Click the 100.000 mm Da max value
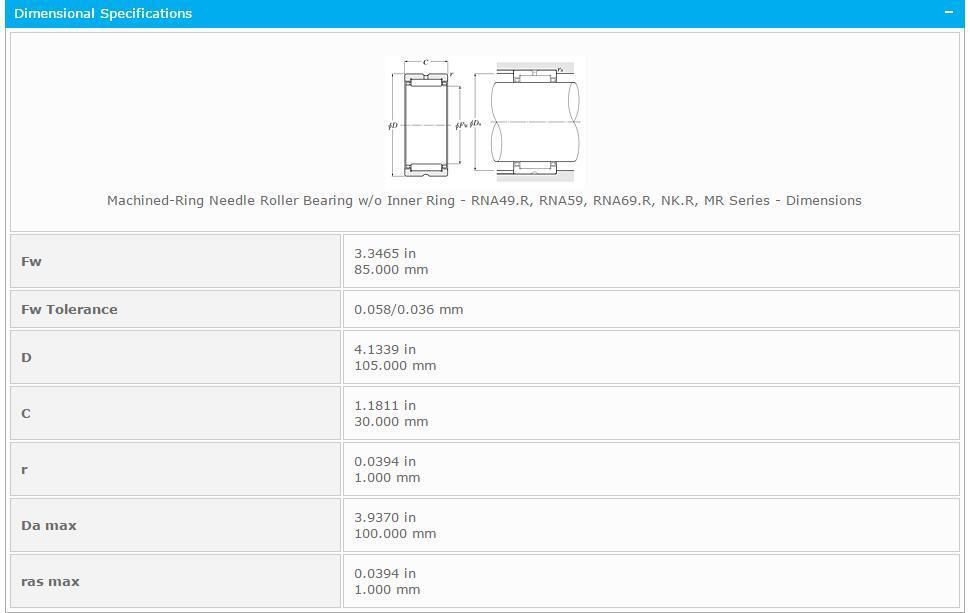The height and width of the screenshot is (613, 970). coord(395,533)
